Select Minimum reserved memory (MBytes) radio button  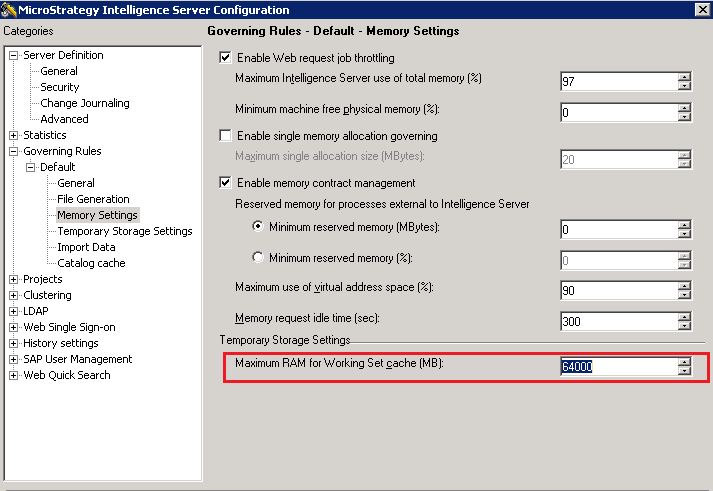tap(258, 227)
